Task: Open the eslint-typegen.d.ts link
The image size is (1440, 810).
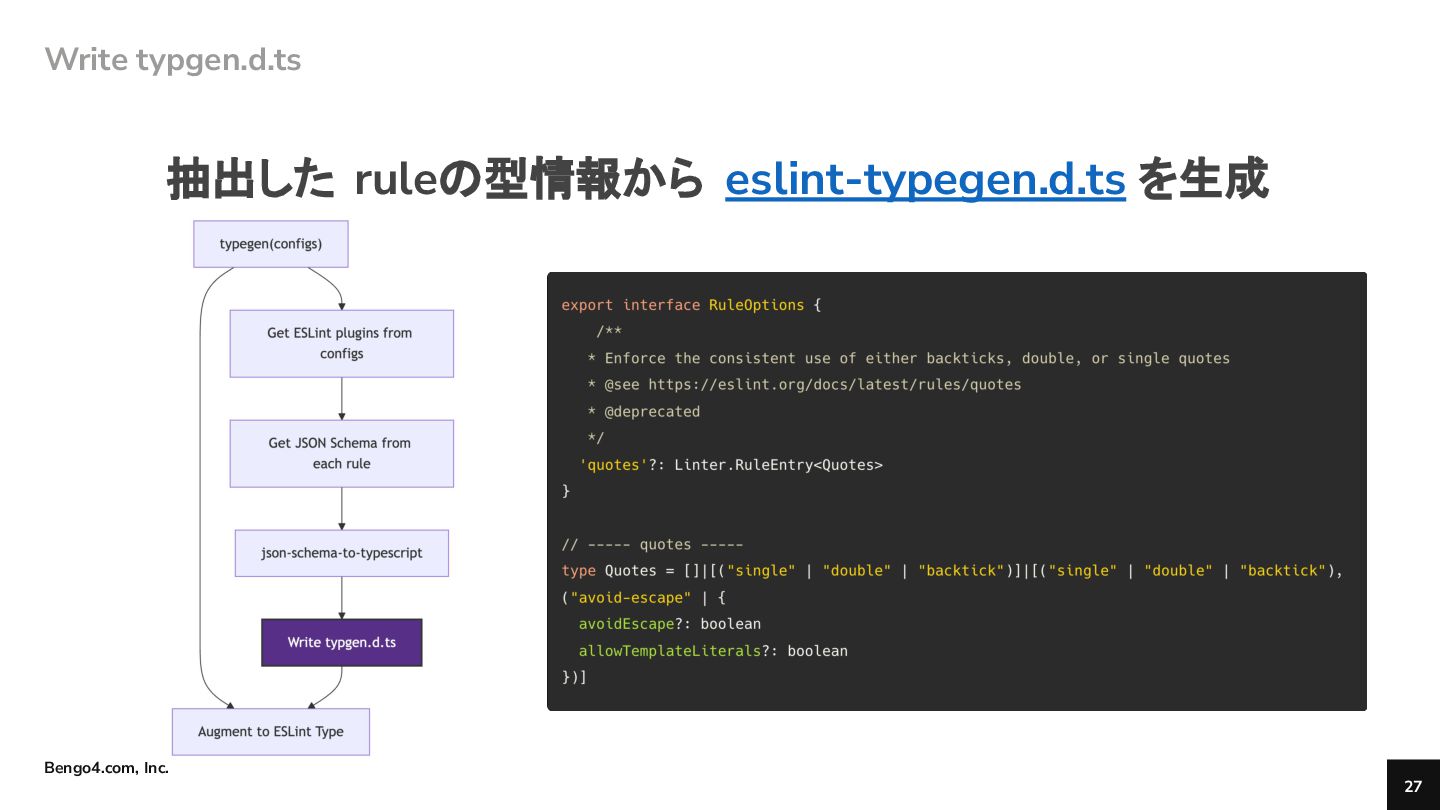Action: pos(925,181)
